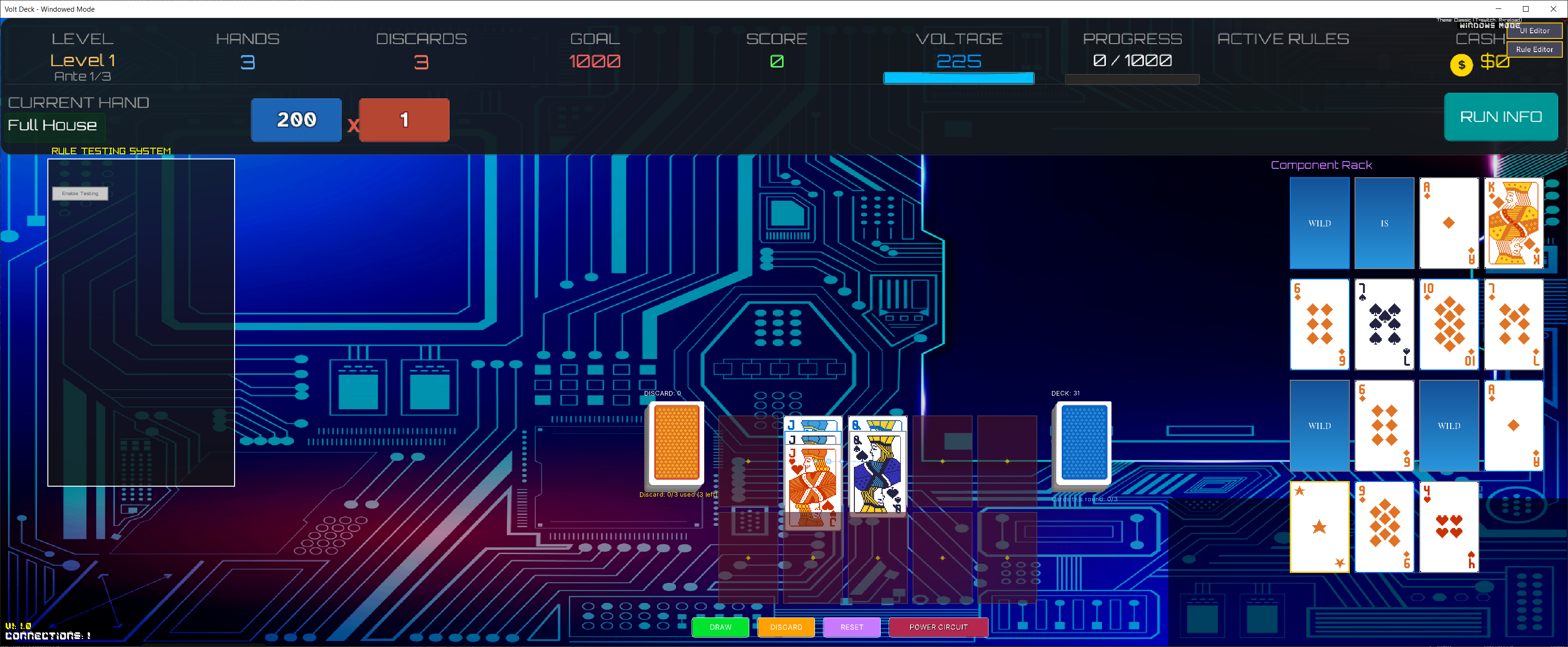Open the RUN INFO panel
1568x647 pixels.
click(1500, 117)
